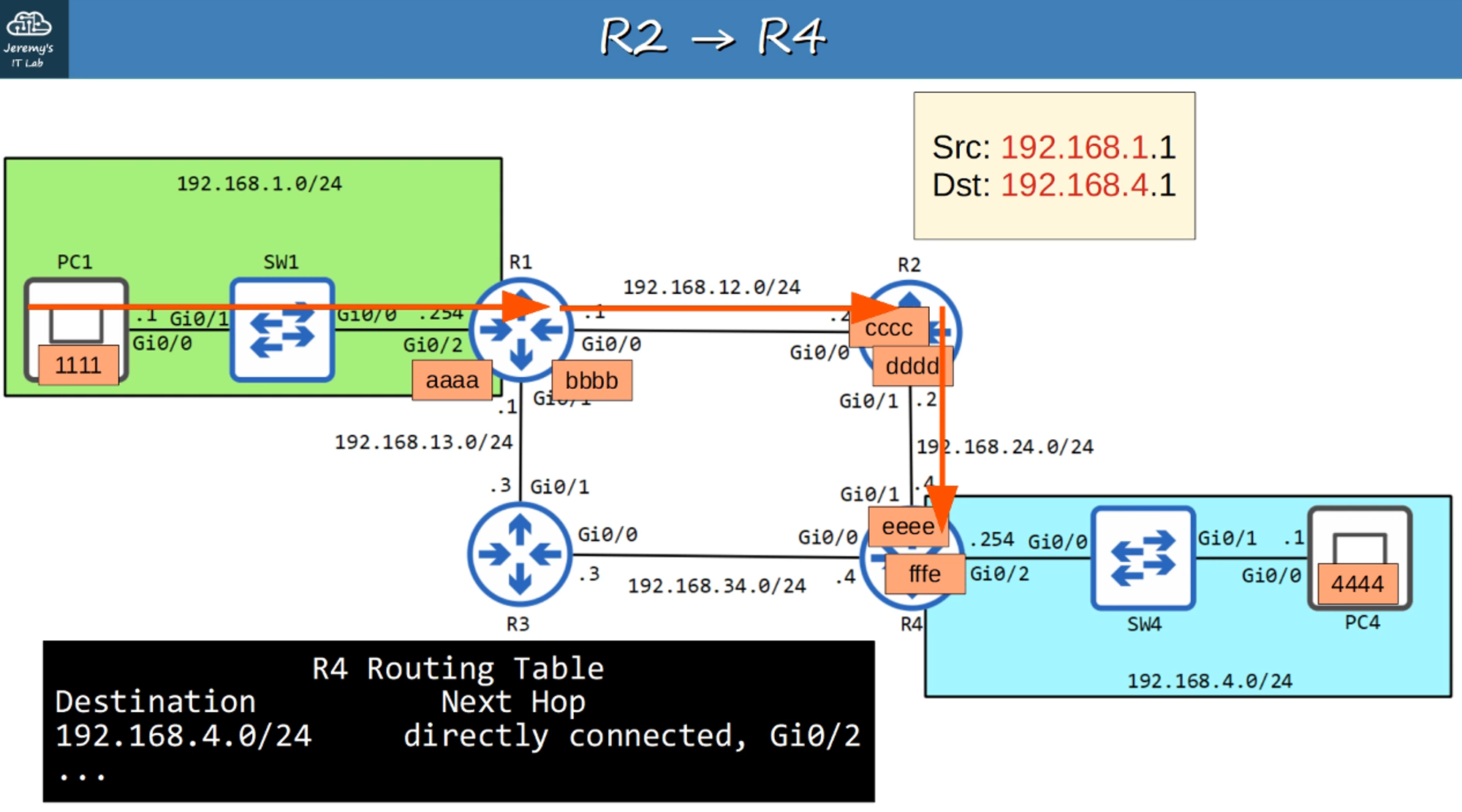Click the R4 Routing Table title

point(458,669)
